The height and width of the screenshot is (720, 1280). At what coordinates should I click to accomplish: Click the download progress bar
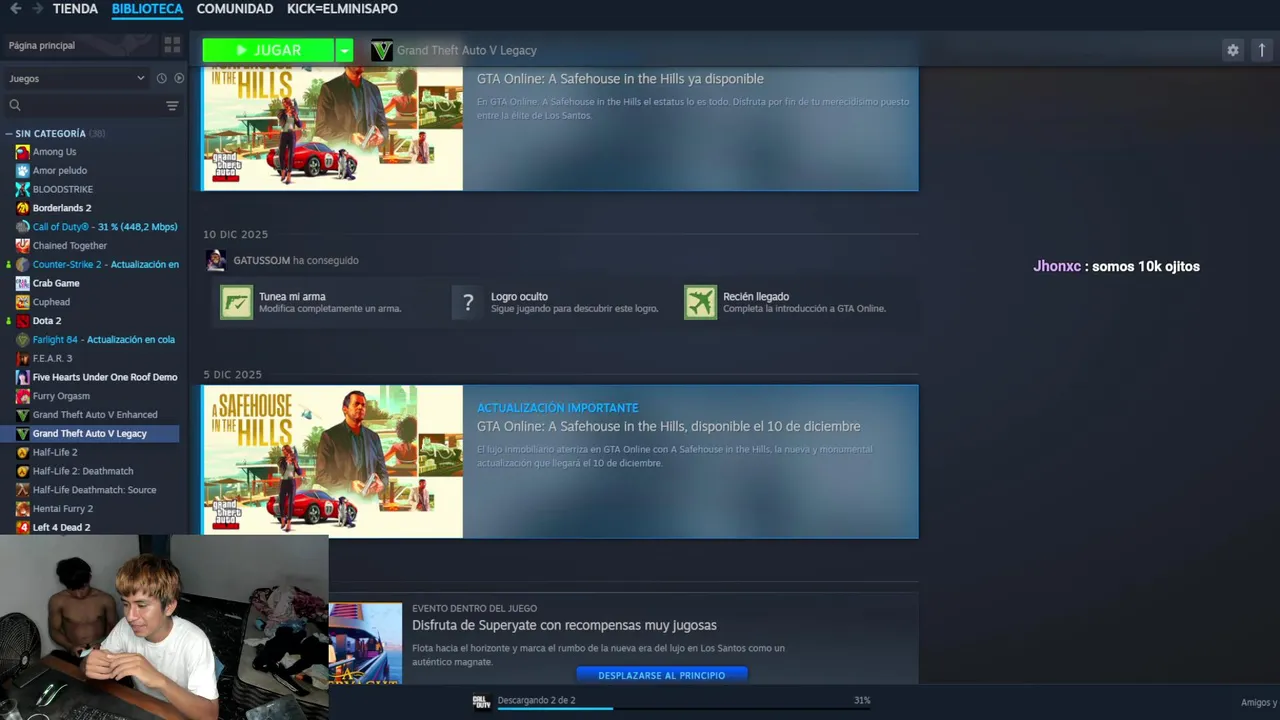click(x=683, y=709)
